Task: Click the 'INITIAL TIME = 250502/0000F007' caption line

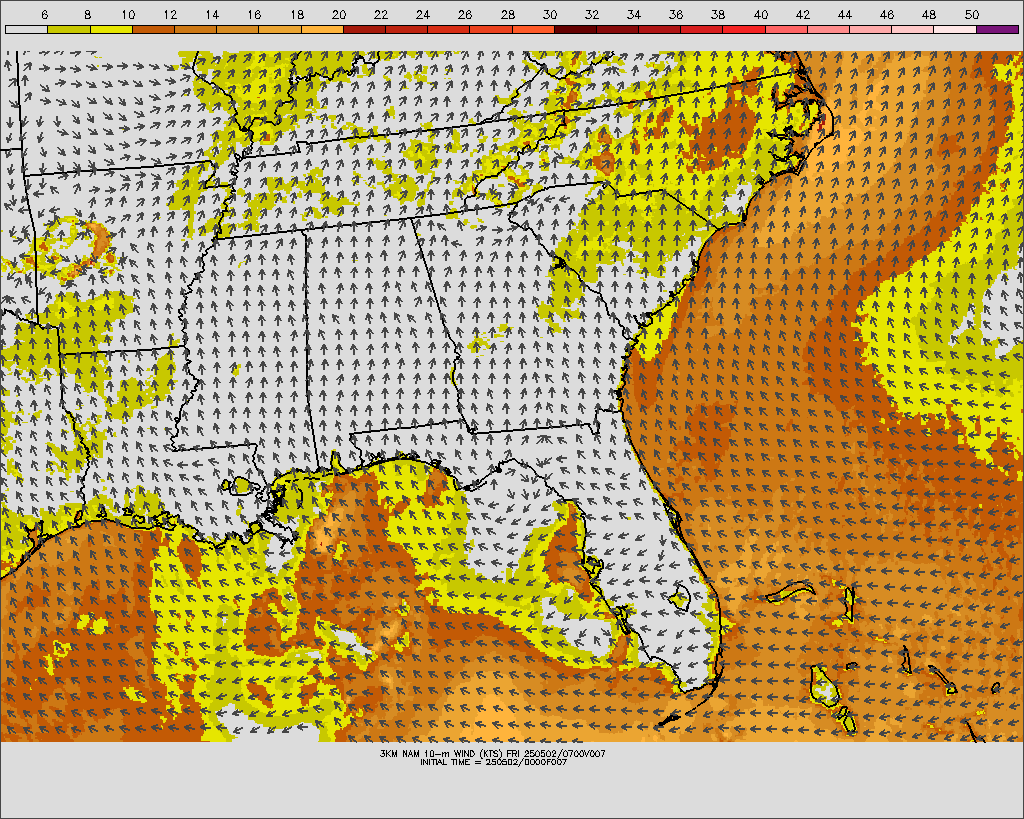Action: pyautogui.click(x=493, y=762)
